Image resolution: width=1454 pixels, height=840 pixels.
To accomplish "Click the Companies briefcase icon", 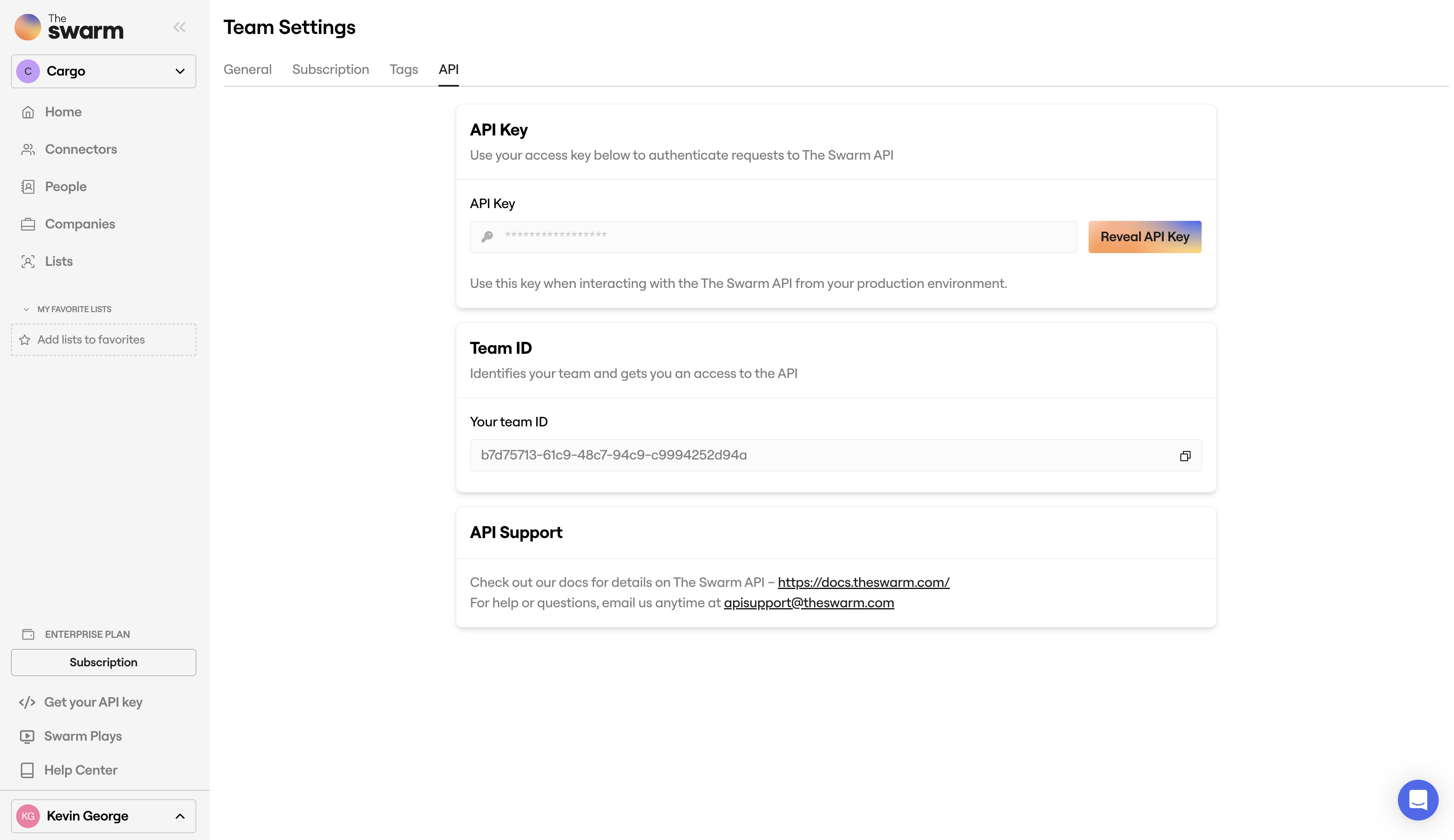I will click(x=28, y=224).
